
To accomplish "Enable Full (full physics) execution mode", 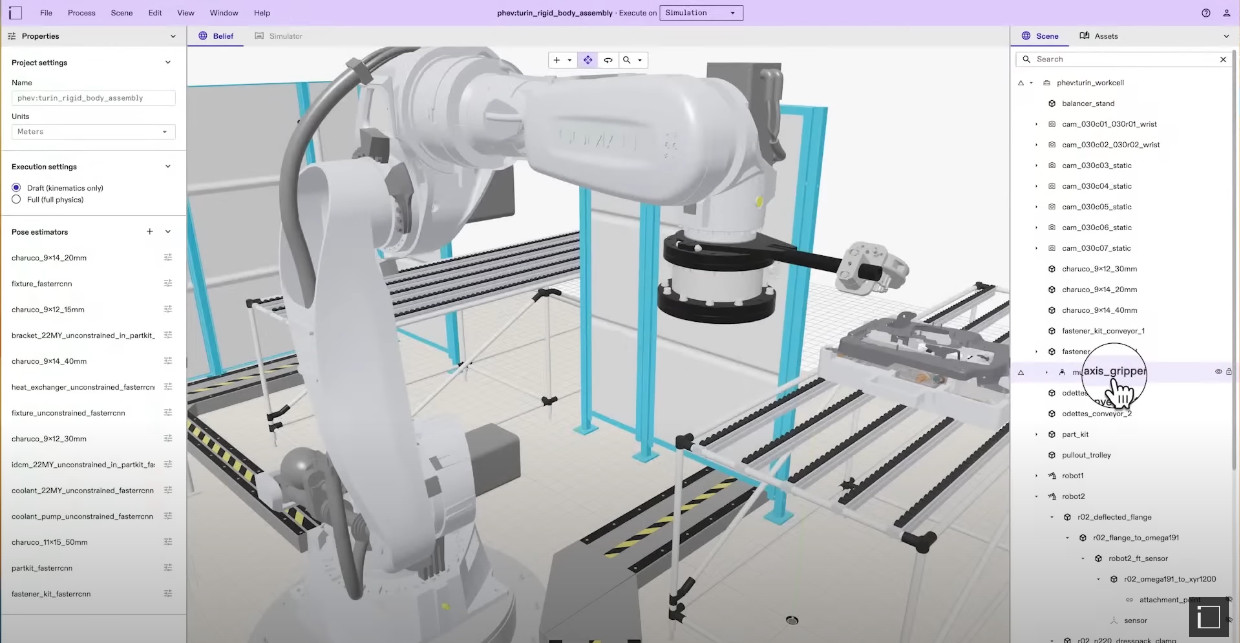I will tap(15, 199).
